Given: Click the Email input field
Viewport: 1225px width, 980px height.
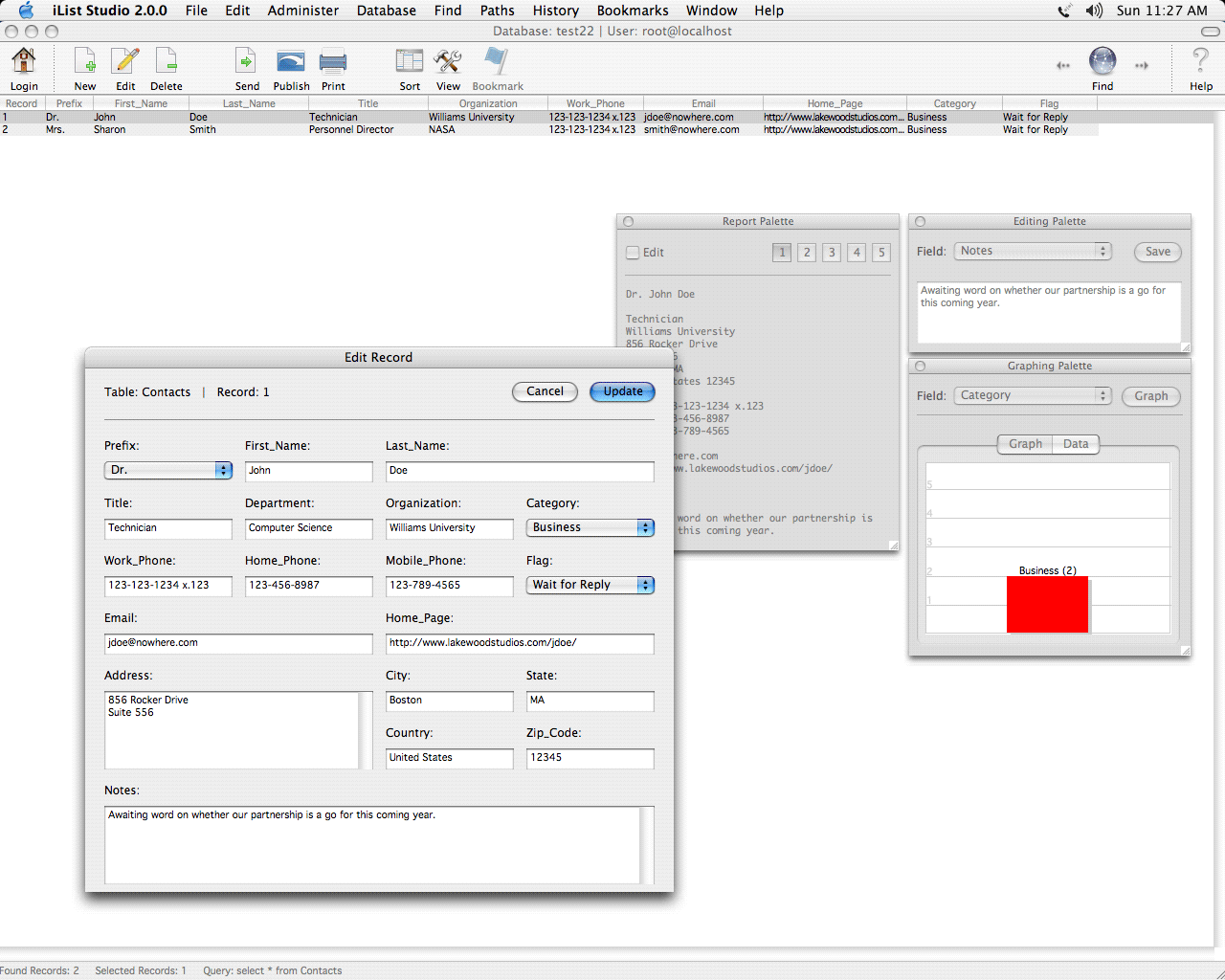Looking at the screenshot, I should point(238,643).
